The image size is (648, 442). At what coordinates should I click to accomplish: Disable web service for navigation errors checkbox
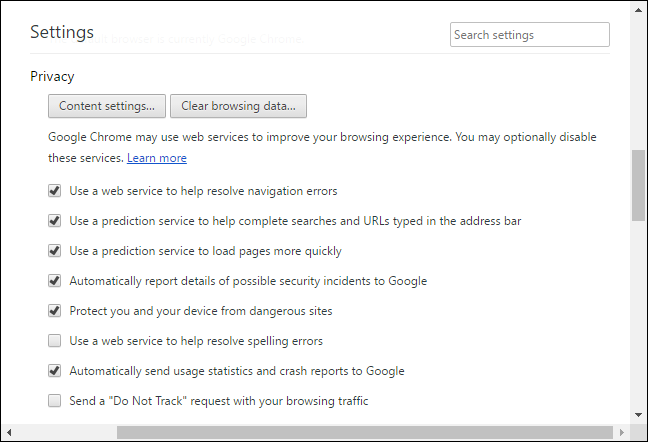[x=54, y=191]
